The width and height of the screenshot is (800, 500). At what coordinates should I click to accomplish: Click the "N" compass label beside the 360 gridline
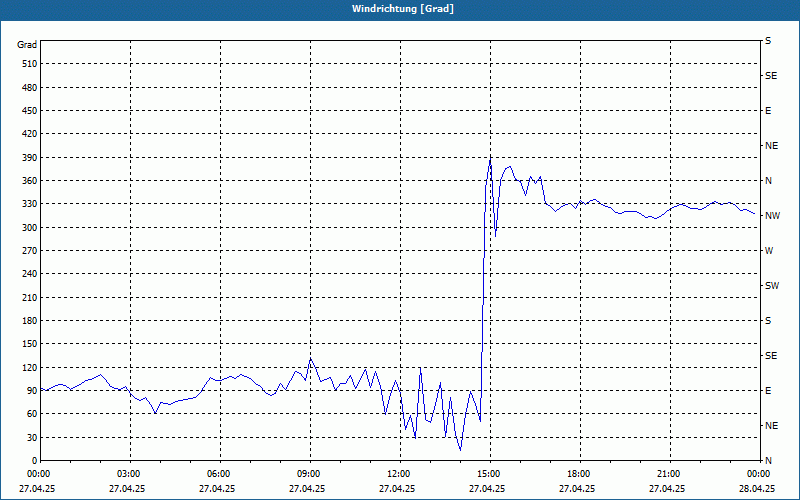point(768,181)
